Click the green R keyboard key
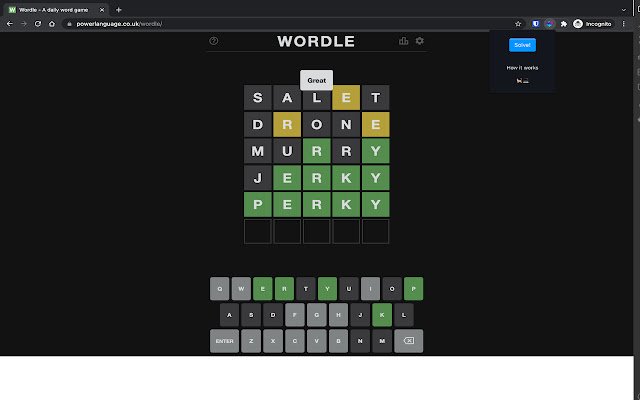640x400 pixels. pos(284,289)
